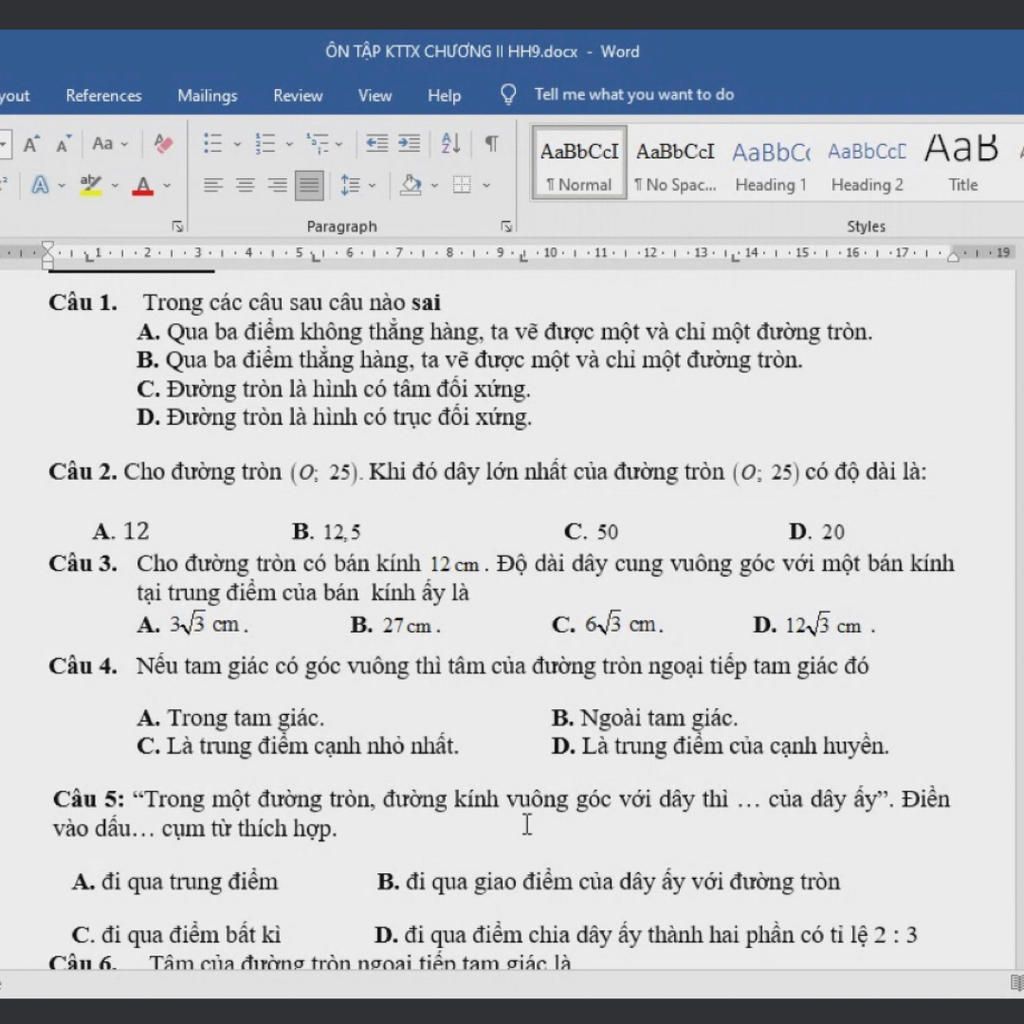The width and height of the screenshot is (1024, 1024).
Task: Open the View tab
Action: [x=375, y=95]
